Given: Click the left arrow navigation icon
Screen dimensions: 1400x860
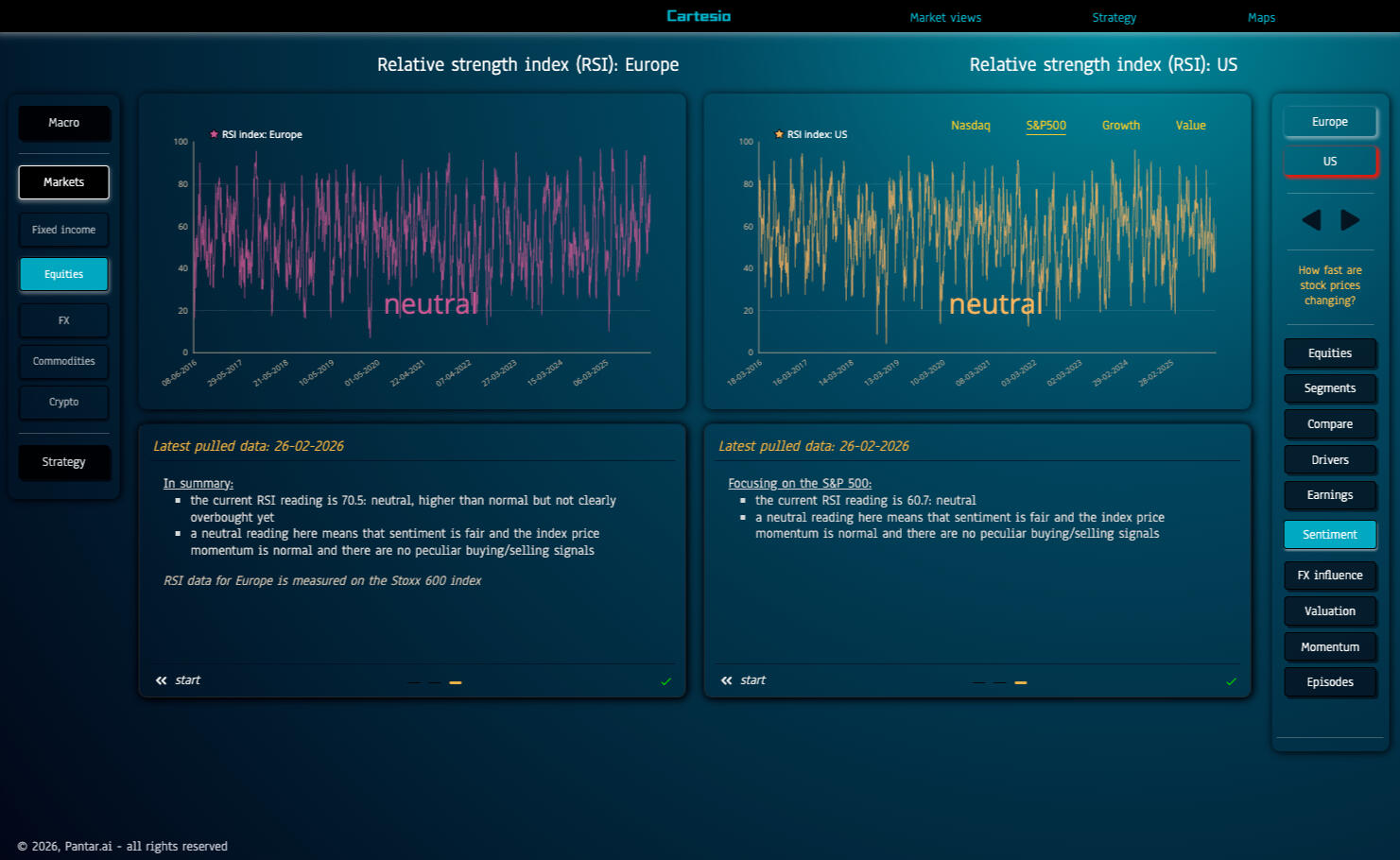Looking at the screenshot, I should 1311,220.
